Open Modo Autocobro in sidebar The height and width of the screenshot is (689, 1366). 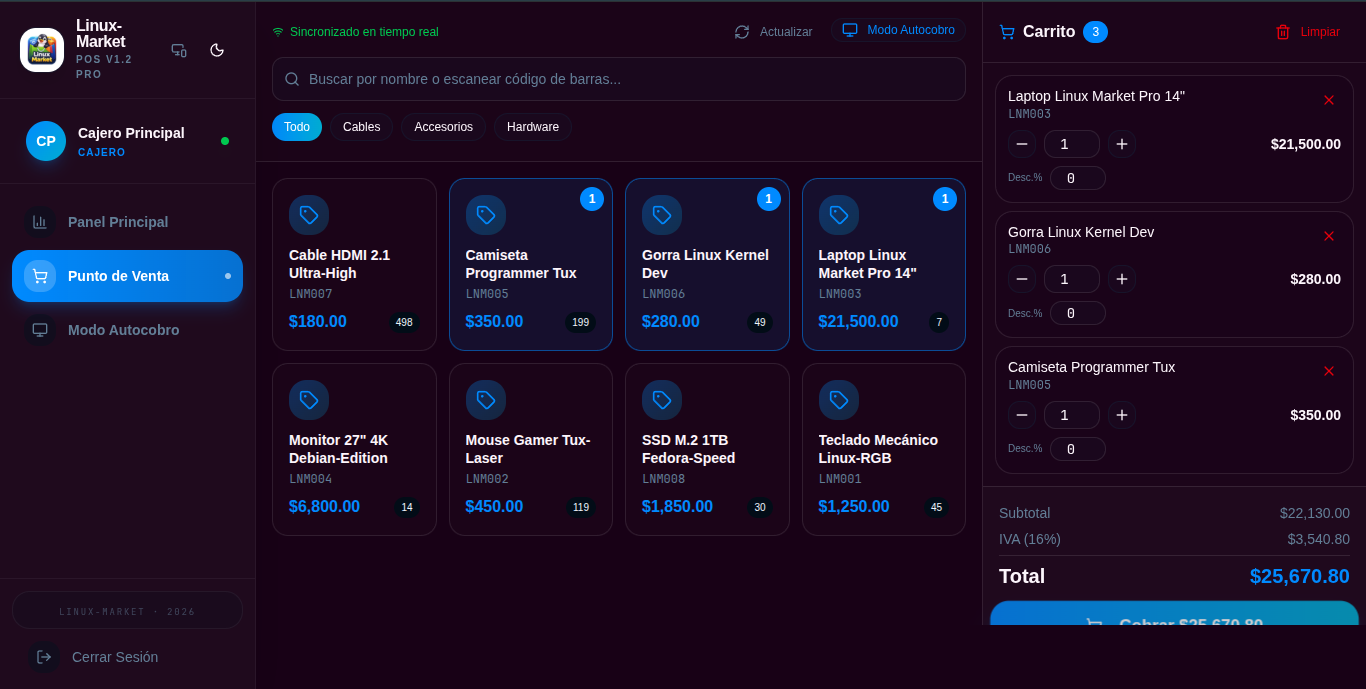pos(127,330)
